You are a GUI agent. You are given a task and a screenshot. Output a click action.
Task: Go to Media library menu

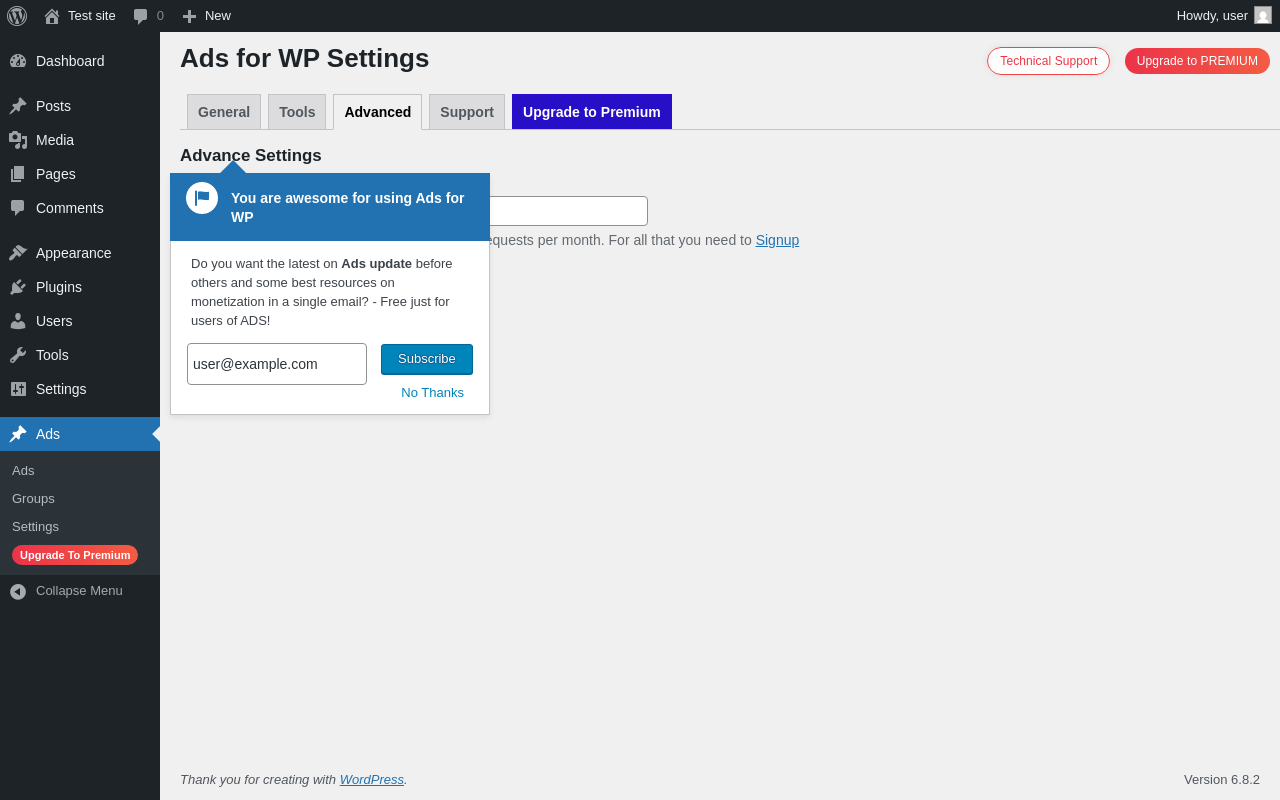[x=80, y=140]
